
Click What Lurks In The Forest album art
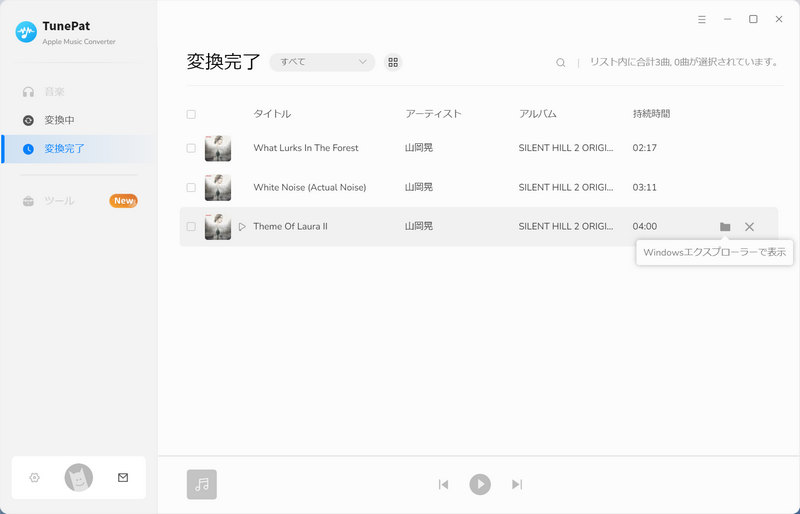click(x=218, y=148)
